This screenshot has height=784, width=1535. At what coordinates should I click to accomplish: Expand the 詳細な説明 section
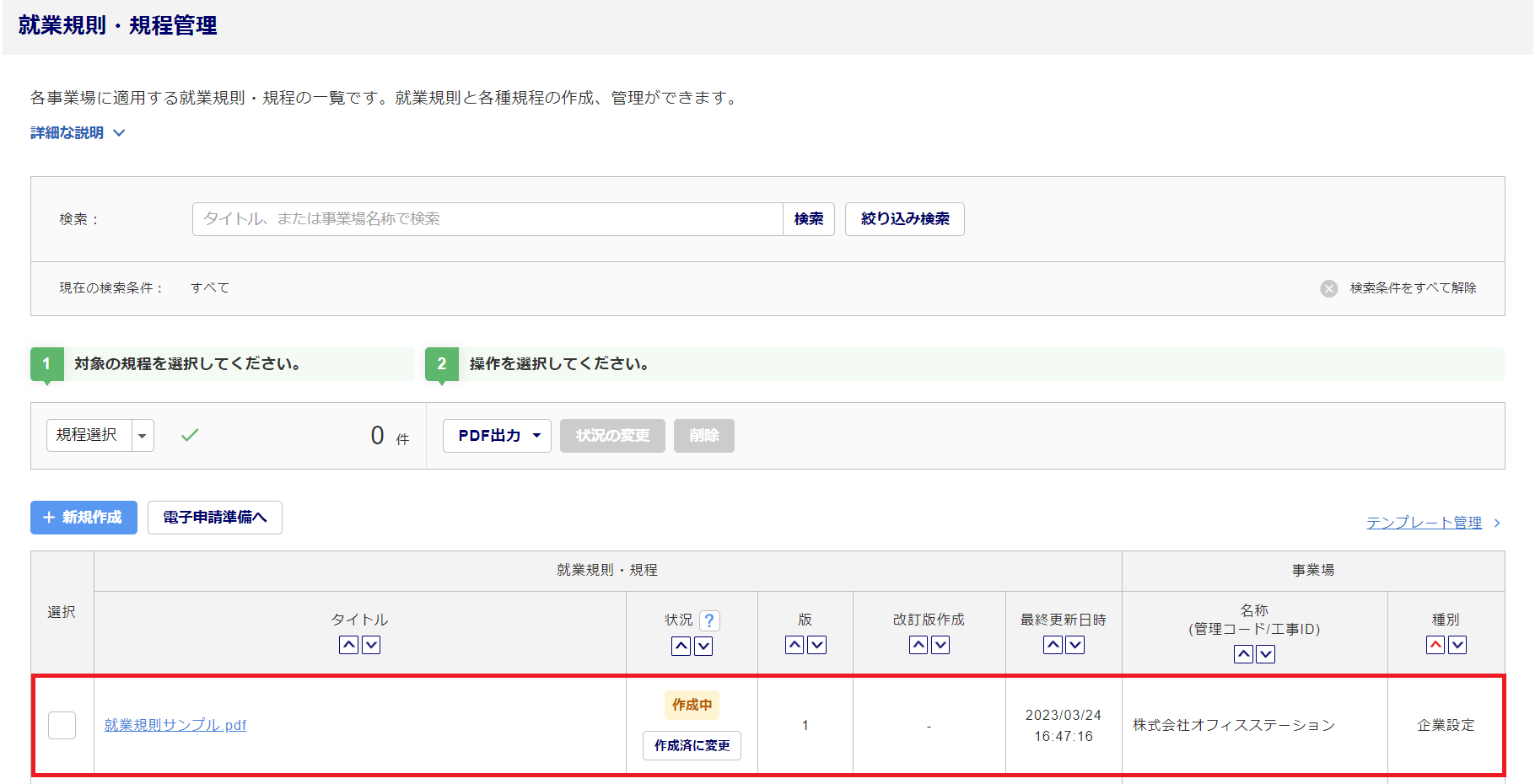(78, 133)
